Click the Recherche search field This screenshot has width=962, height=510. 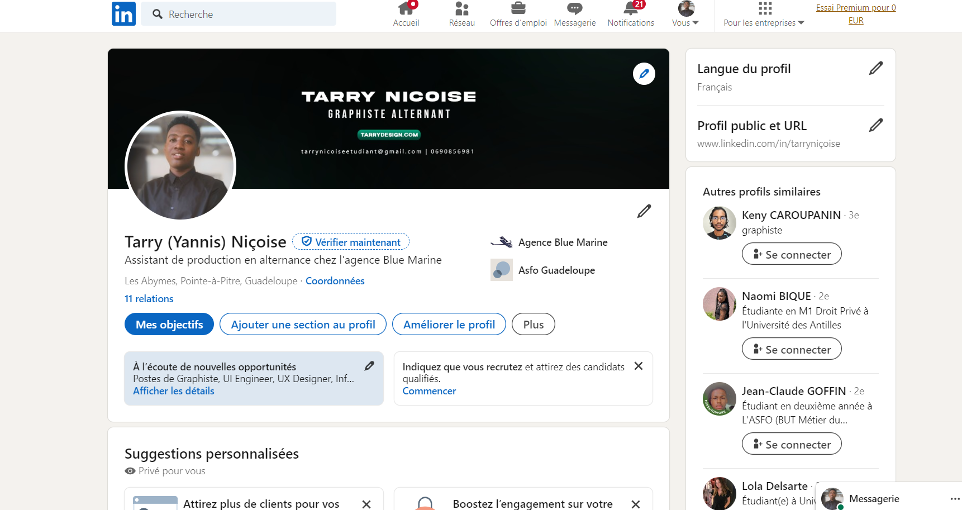(239, 14)
